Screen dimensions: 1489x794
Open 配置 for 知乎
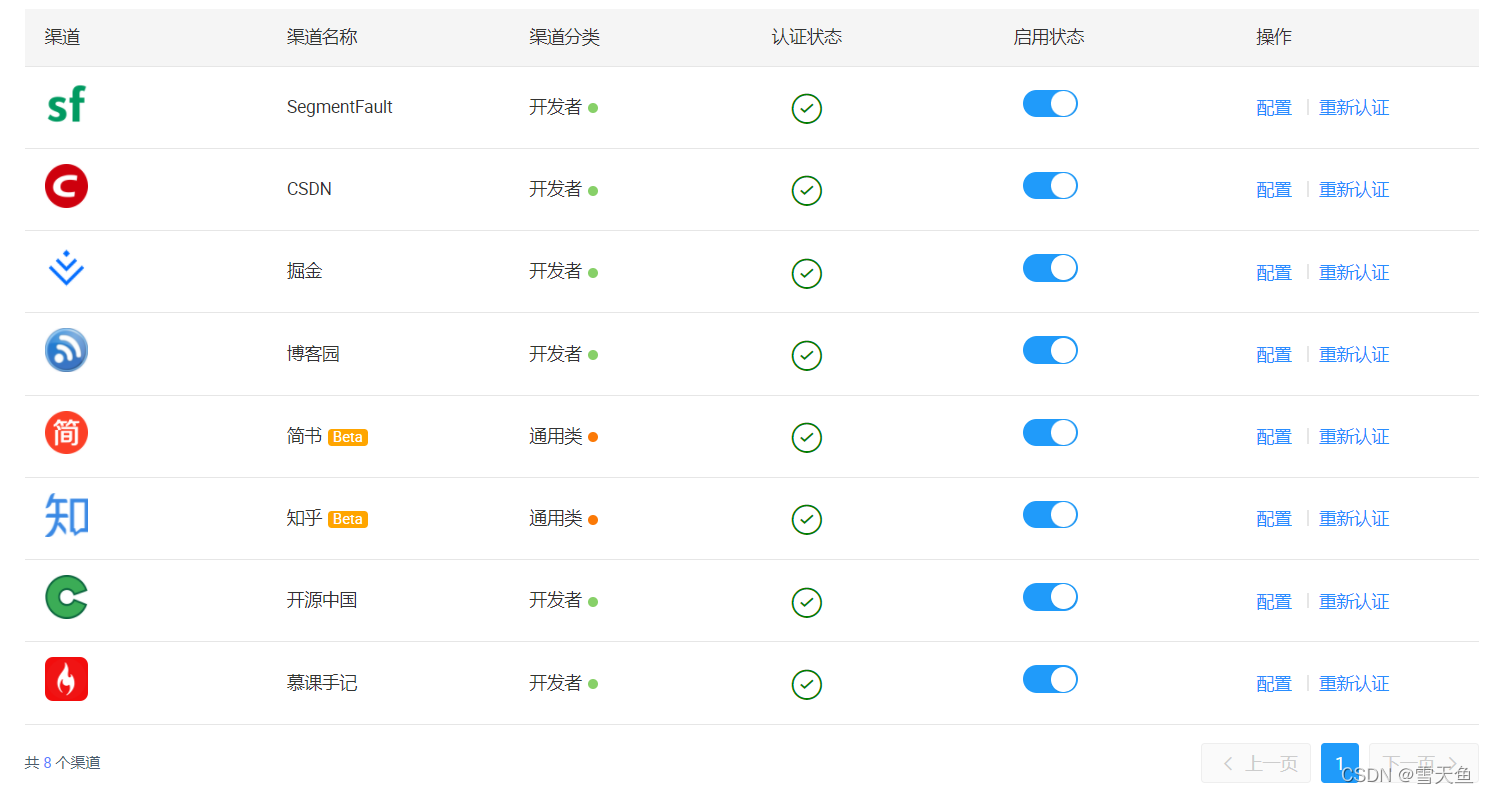[1274, 519]
